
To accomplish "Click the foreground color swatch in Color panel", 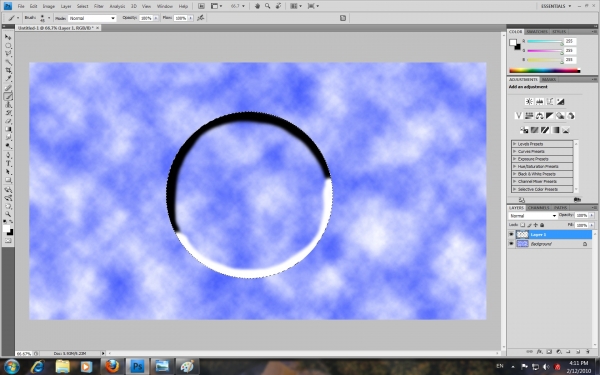I will (x=513, y=42).
